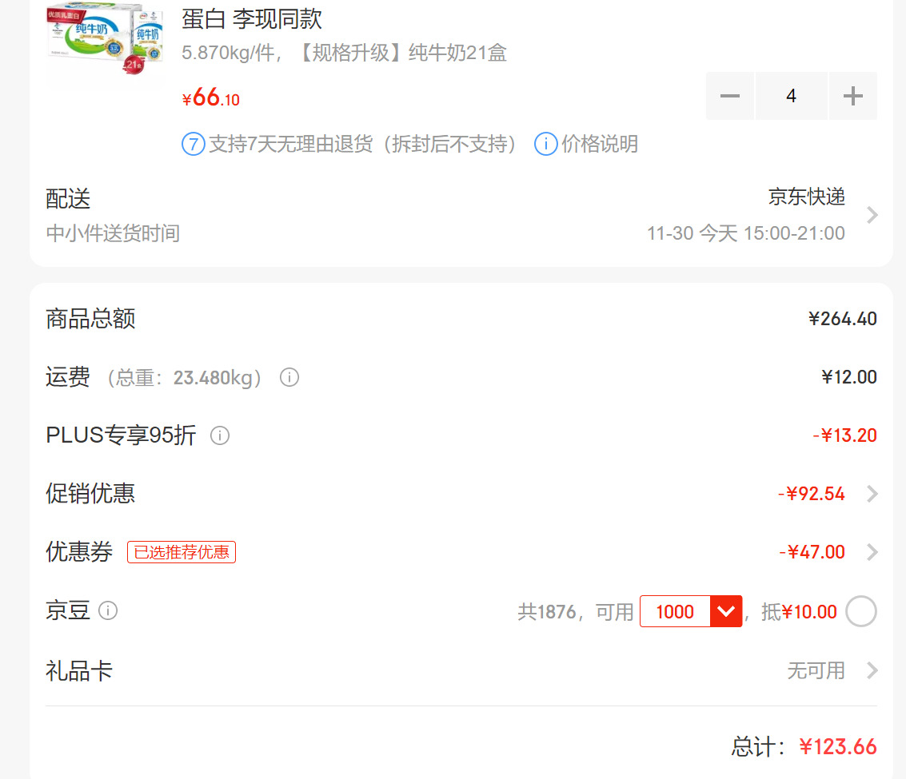Viewport: 906px width, 779px height.
Task: Open the 价格说明 link text
Action: point(600,144)
